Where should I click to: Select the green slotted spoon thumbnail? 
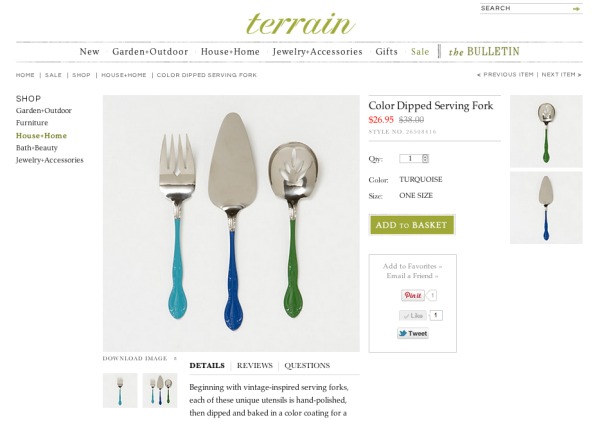tap(546, 131)
